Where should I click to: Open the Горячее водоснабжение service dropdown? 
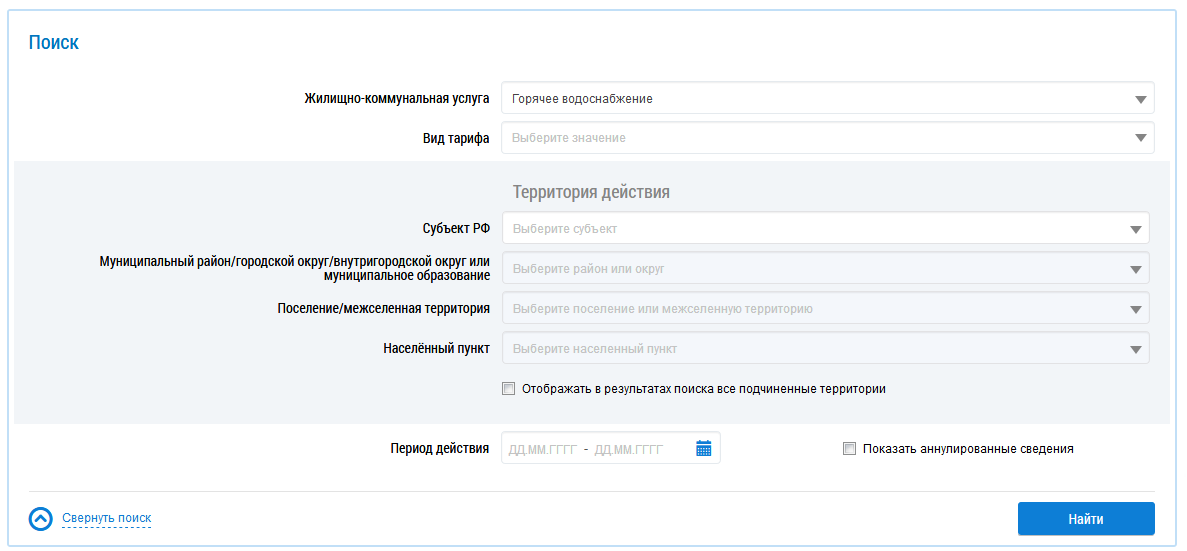tap(828, 98)
